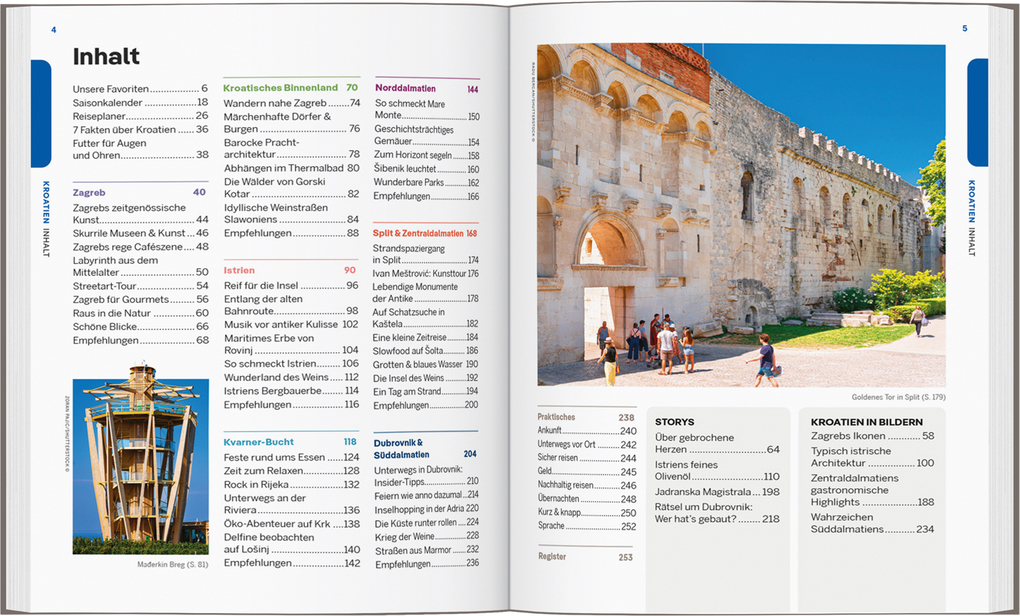Screen dimensions: 1020x616
Task: Click the 'Register' entry, page 253
Action: (585, 557)
